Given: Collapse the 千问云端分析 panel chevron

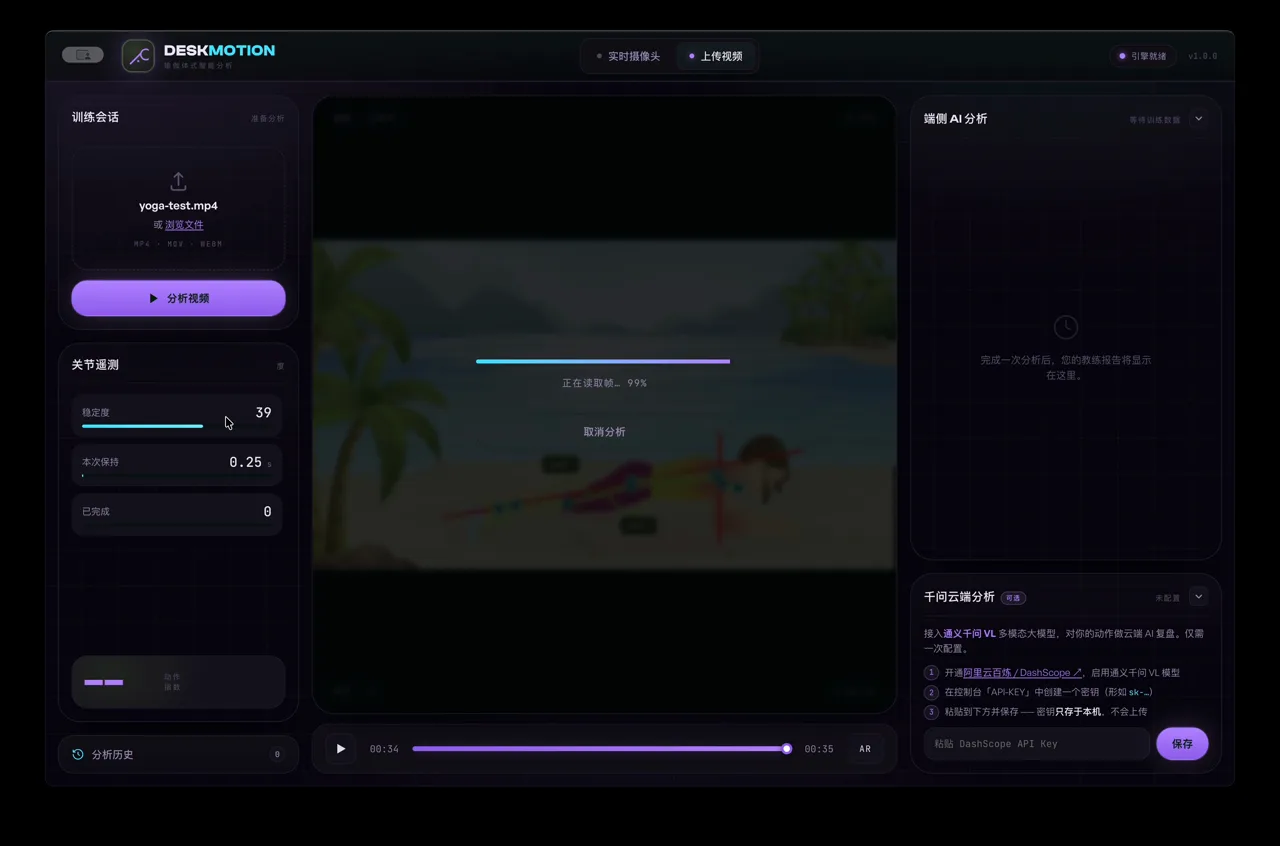Looking at the screenshot, I should coord(1199,597).
